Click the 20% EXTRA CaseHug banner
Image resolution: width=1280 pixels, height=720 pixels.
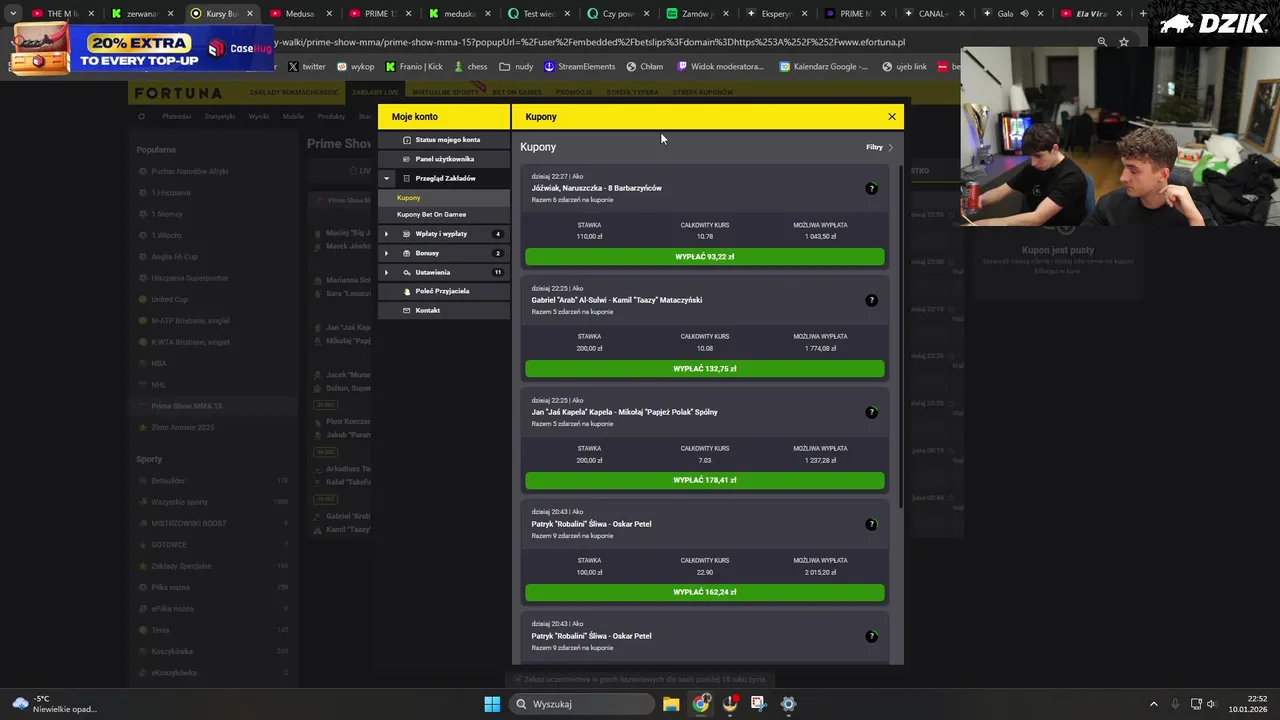pos(144,50)
